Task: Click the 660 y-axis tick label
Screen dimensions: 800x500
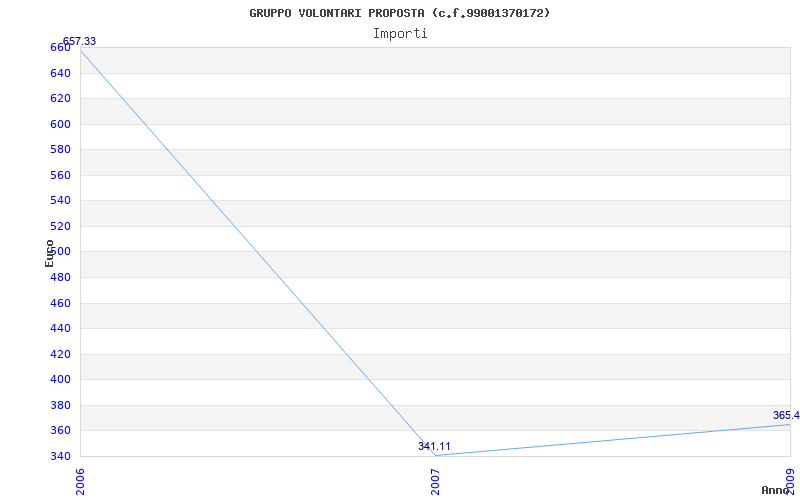Action: 60,47
